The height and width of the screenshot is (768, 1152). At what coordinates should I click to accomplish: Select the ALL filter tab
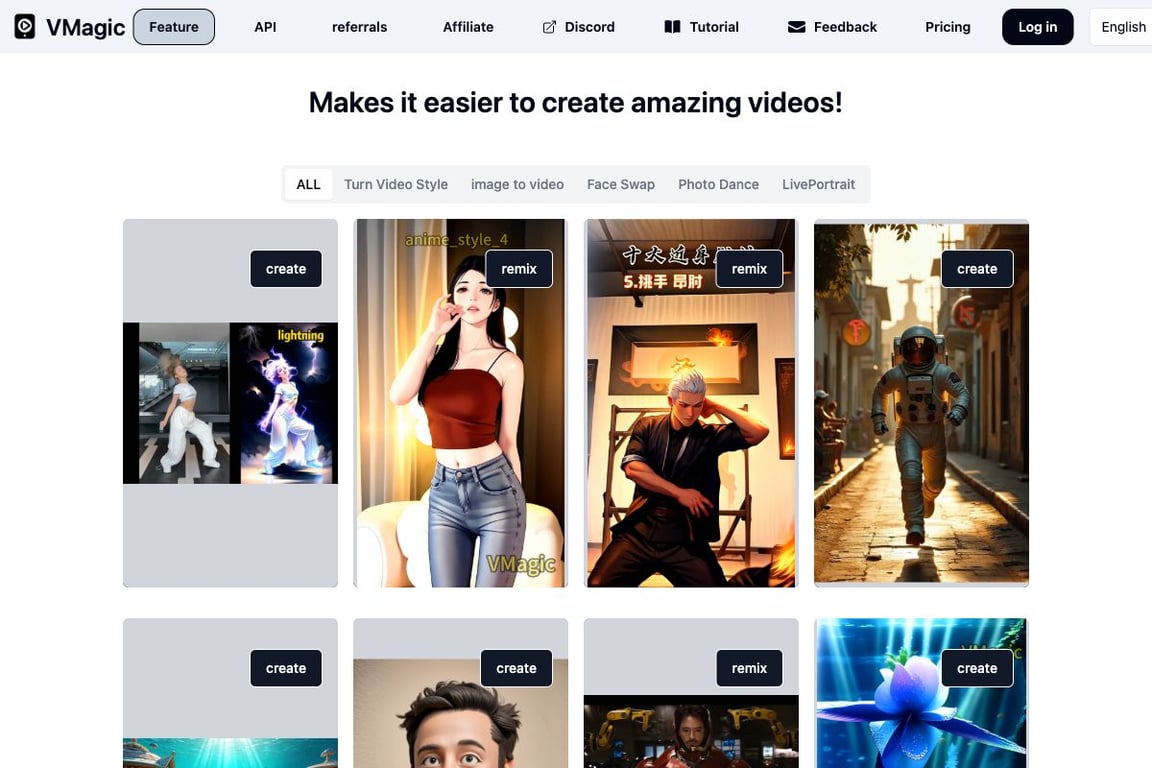pyautogui.click(x=309, y=184)
